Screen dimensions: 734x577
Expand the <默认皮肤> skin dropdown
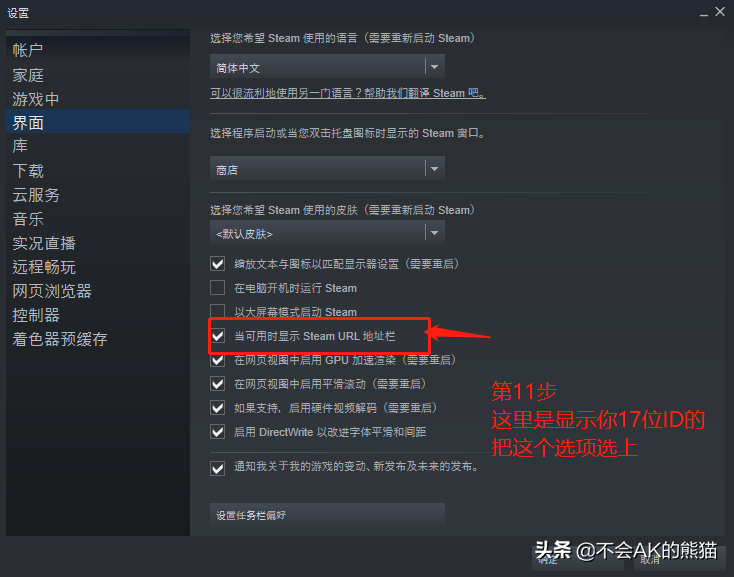pyautogui.click(x=327, y=233)
